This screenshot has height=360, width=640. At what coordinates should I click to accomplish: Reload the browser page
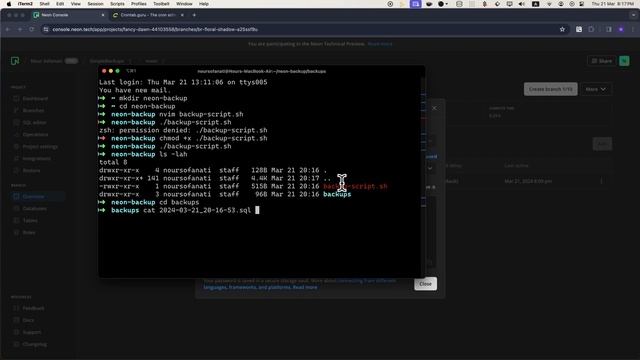[31, 29]
